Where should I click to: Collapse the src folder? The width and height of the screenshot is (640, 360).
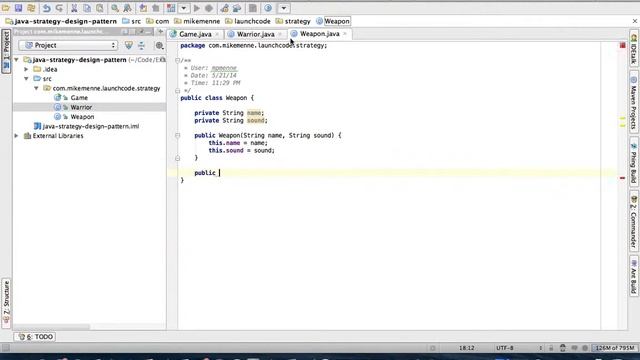27,79
